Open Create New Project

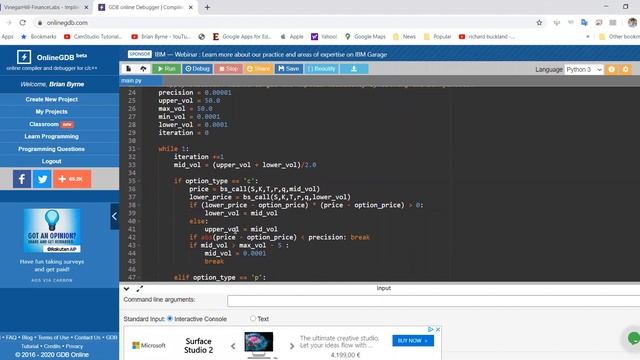51,99
